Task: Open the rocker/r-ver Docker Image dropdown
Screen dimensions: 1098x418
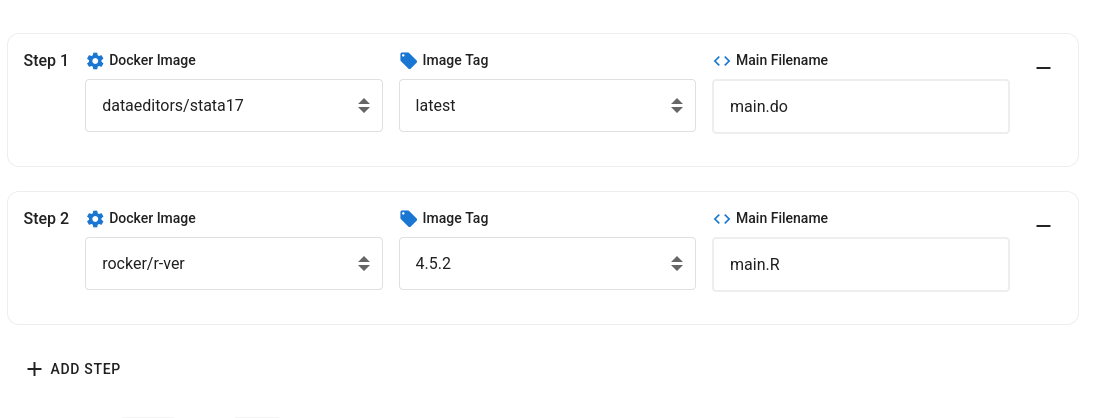Action: click(x=234, y=264)
